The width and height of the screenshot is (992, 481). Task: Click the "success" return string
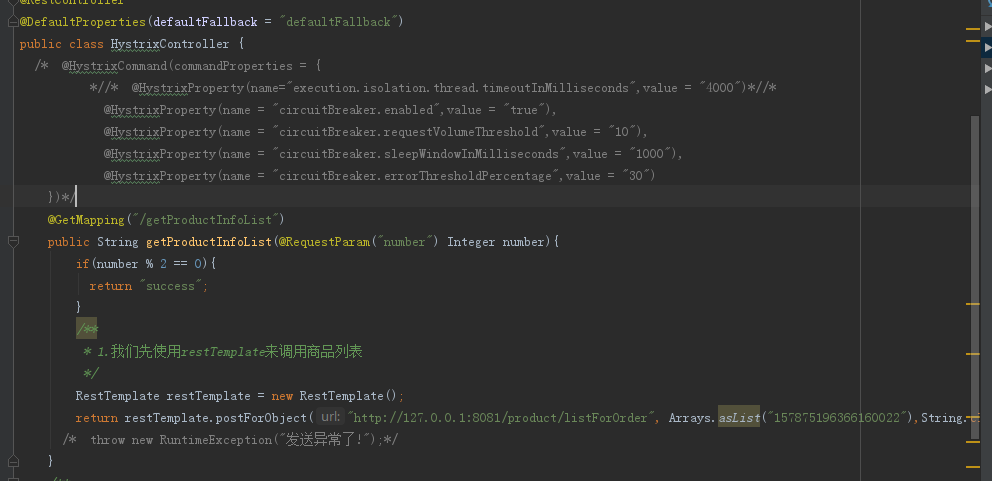click(170, 286)
